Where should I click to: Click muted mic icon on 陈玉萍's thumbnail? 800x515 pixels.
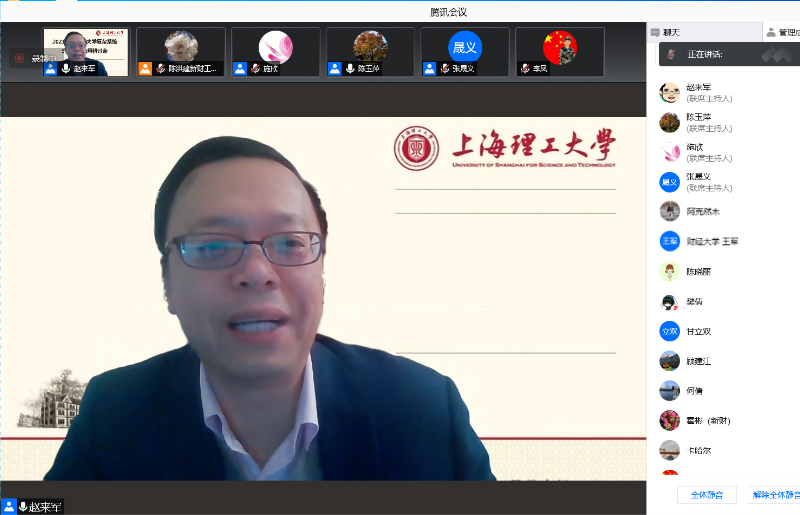coord(350,69)
